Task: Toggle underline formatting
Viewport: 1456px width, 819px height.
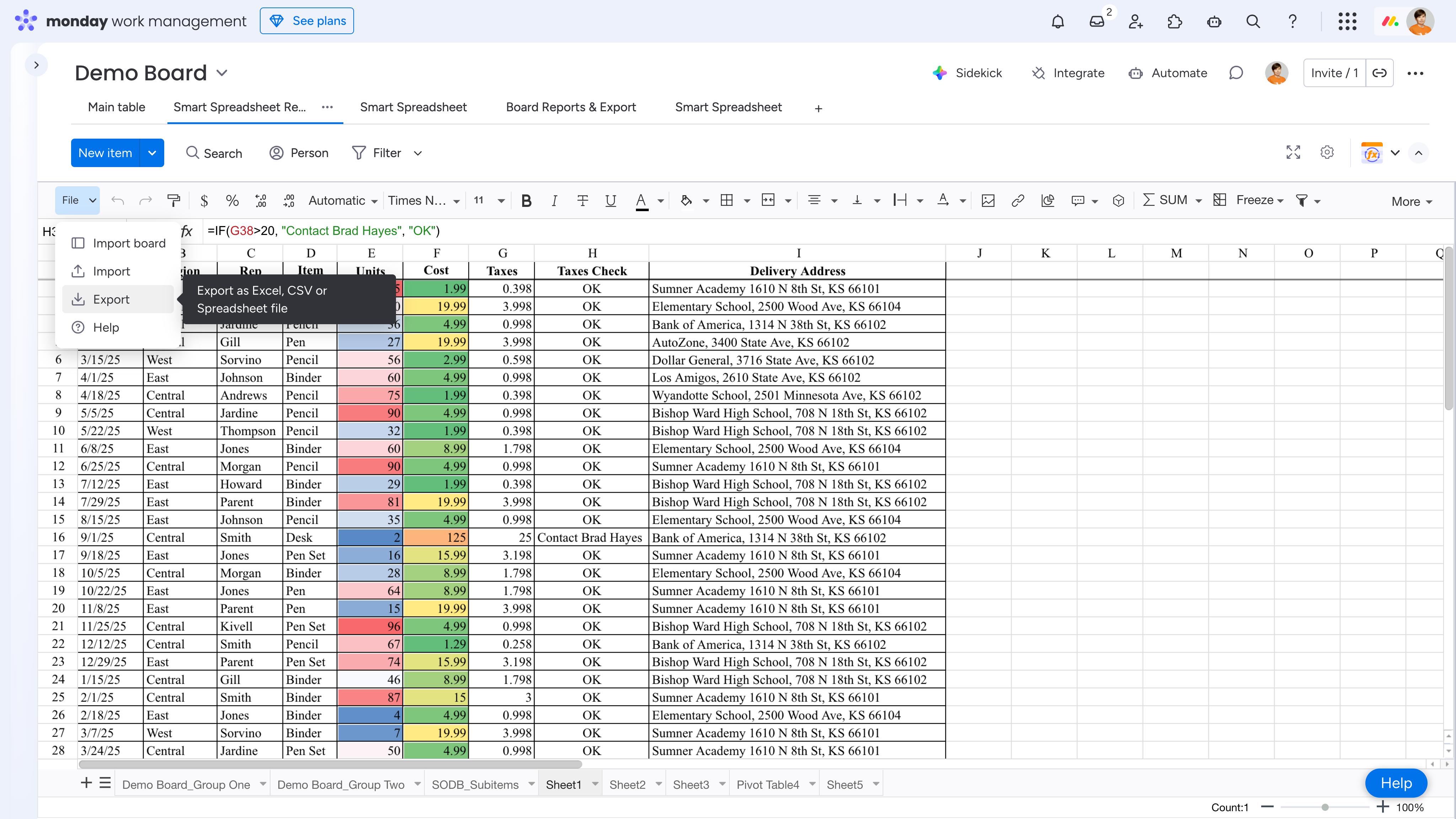Action: [610, 200]
